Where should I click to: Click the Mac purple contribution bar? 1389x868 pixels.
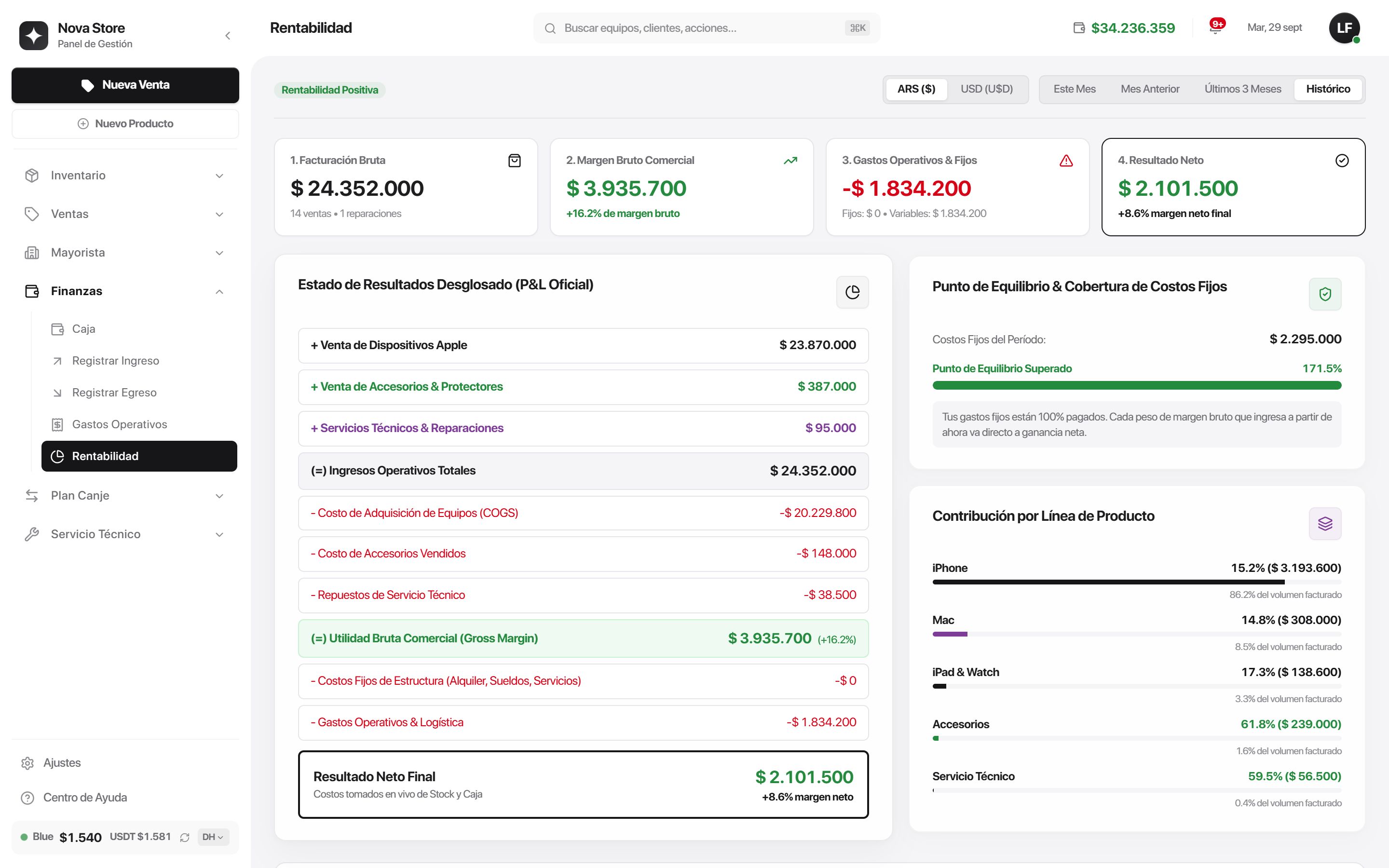[x=950, y=634]
